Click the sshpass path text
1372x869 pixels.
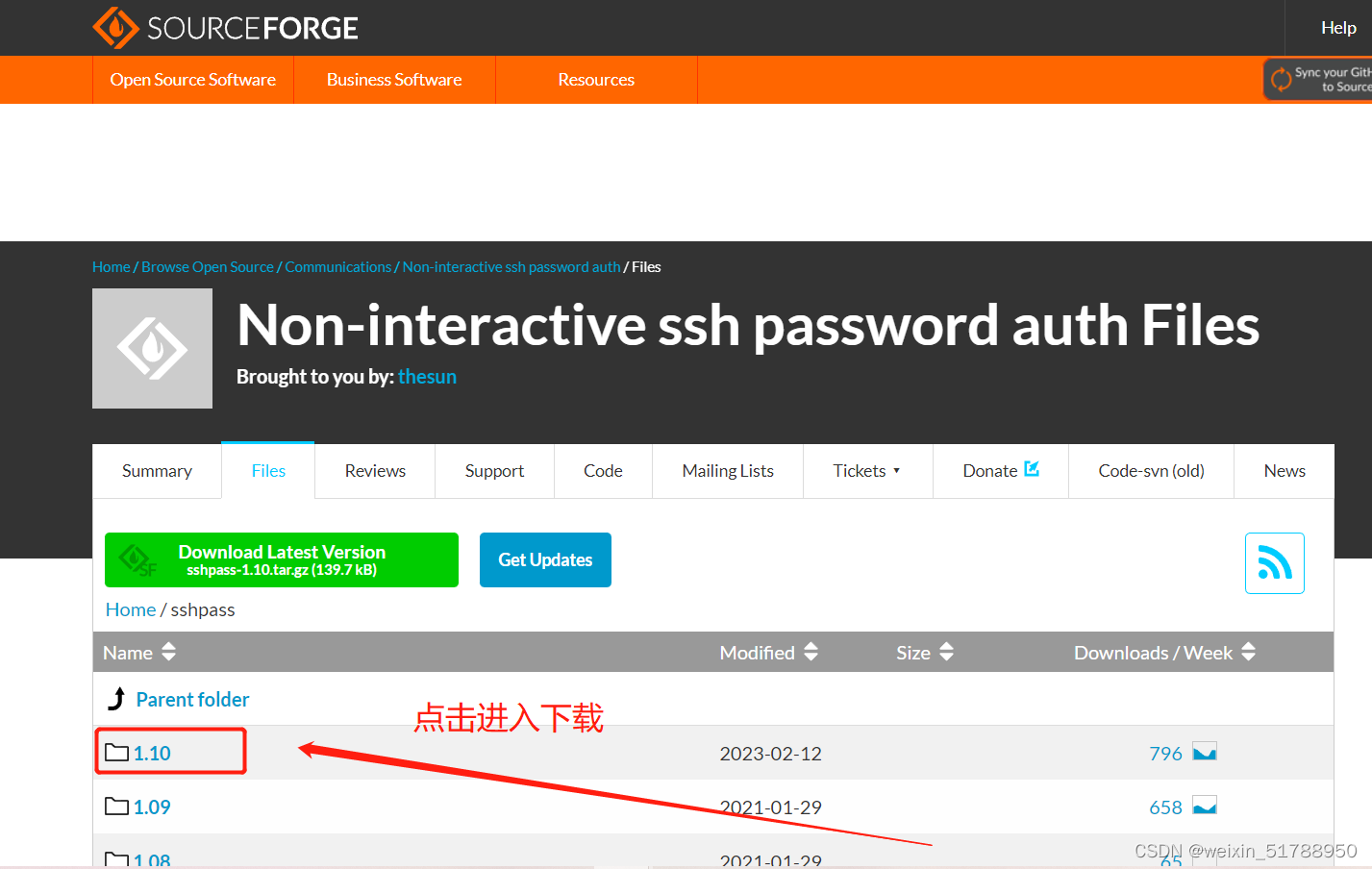click(203, 609)
